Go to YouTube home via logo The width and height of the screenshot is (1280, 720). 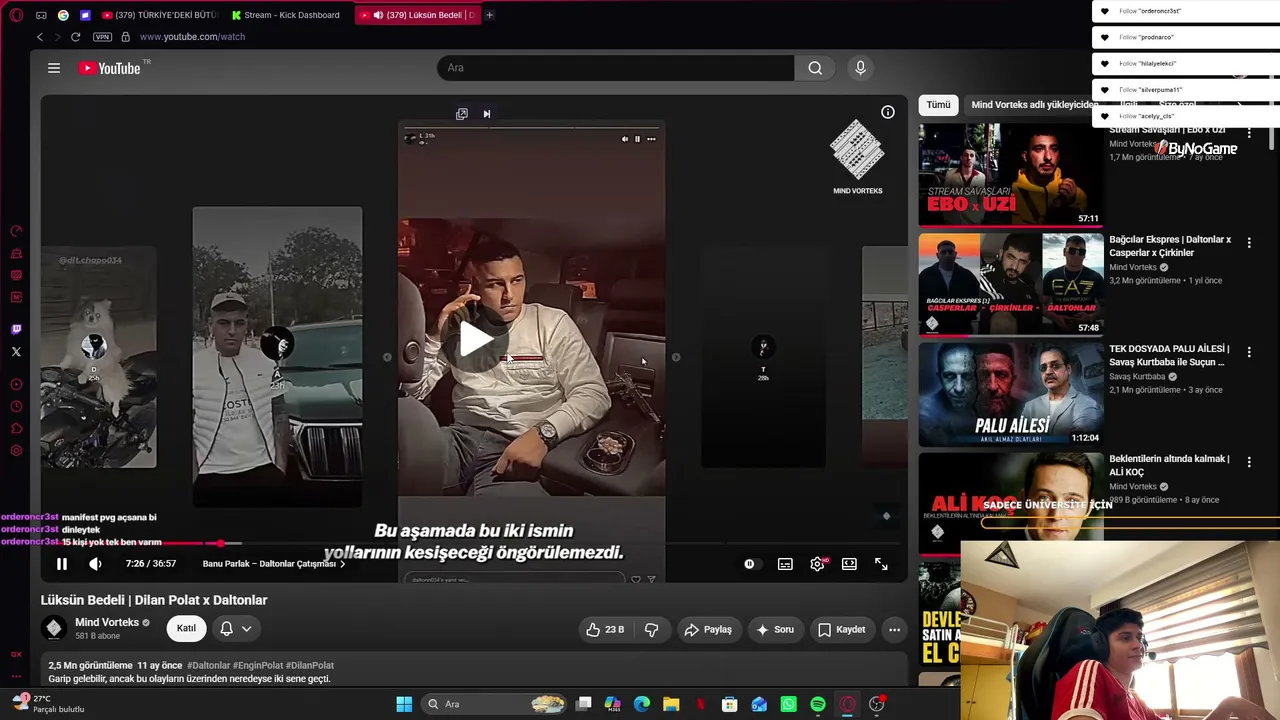pos(110,68)
